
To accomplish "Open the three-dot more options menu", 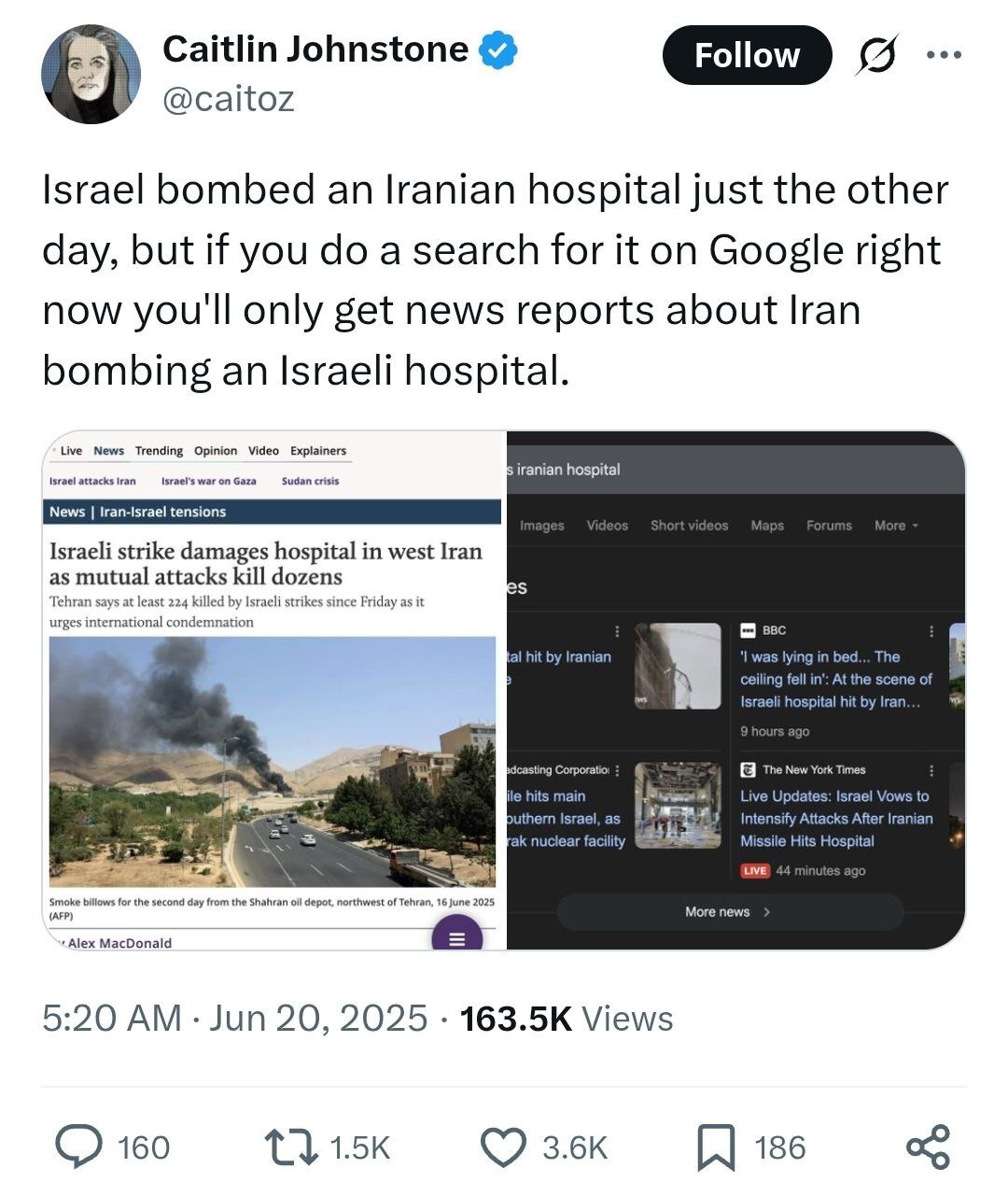I will (x=943, y=54).
